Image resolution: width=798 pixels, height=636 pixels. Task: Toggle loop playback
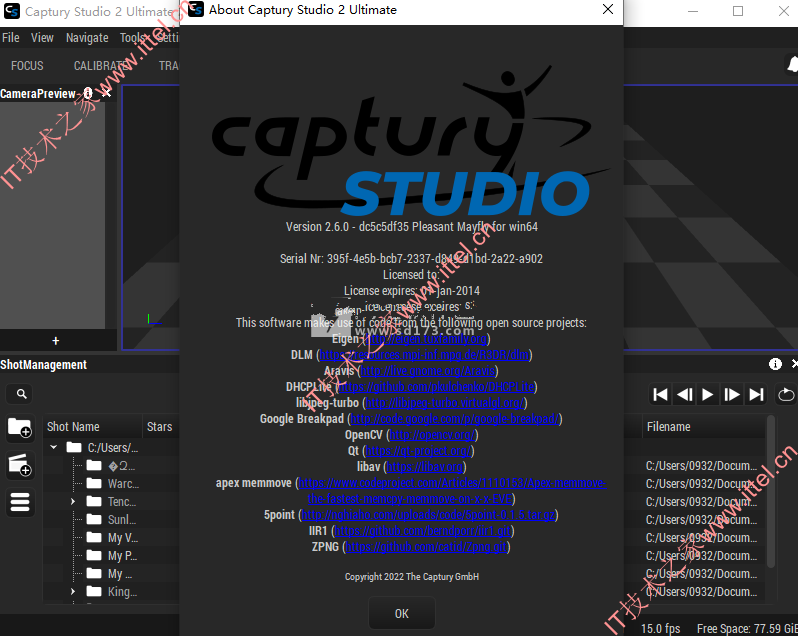click(786, 394)
